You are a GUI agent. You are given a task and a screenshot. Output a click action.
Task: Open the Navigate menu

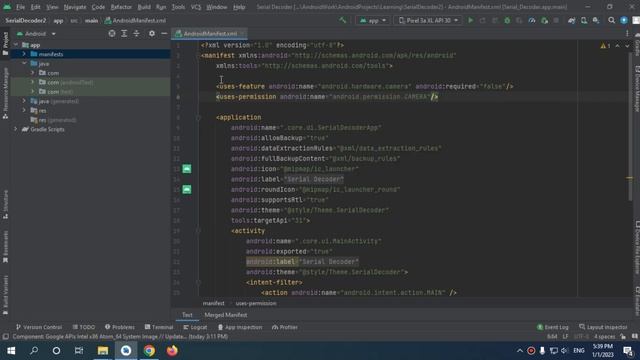point(75,7)
